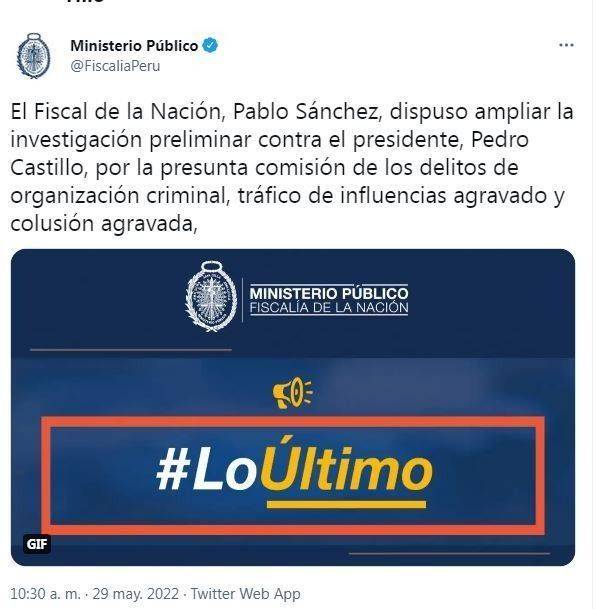The width and height of the screenshot is (598, 609).
Task: Click the FISCALÍA DE LA NACIÓN subtitle
Action: tap(329, 308)
